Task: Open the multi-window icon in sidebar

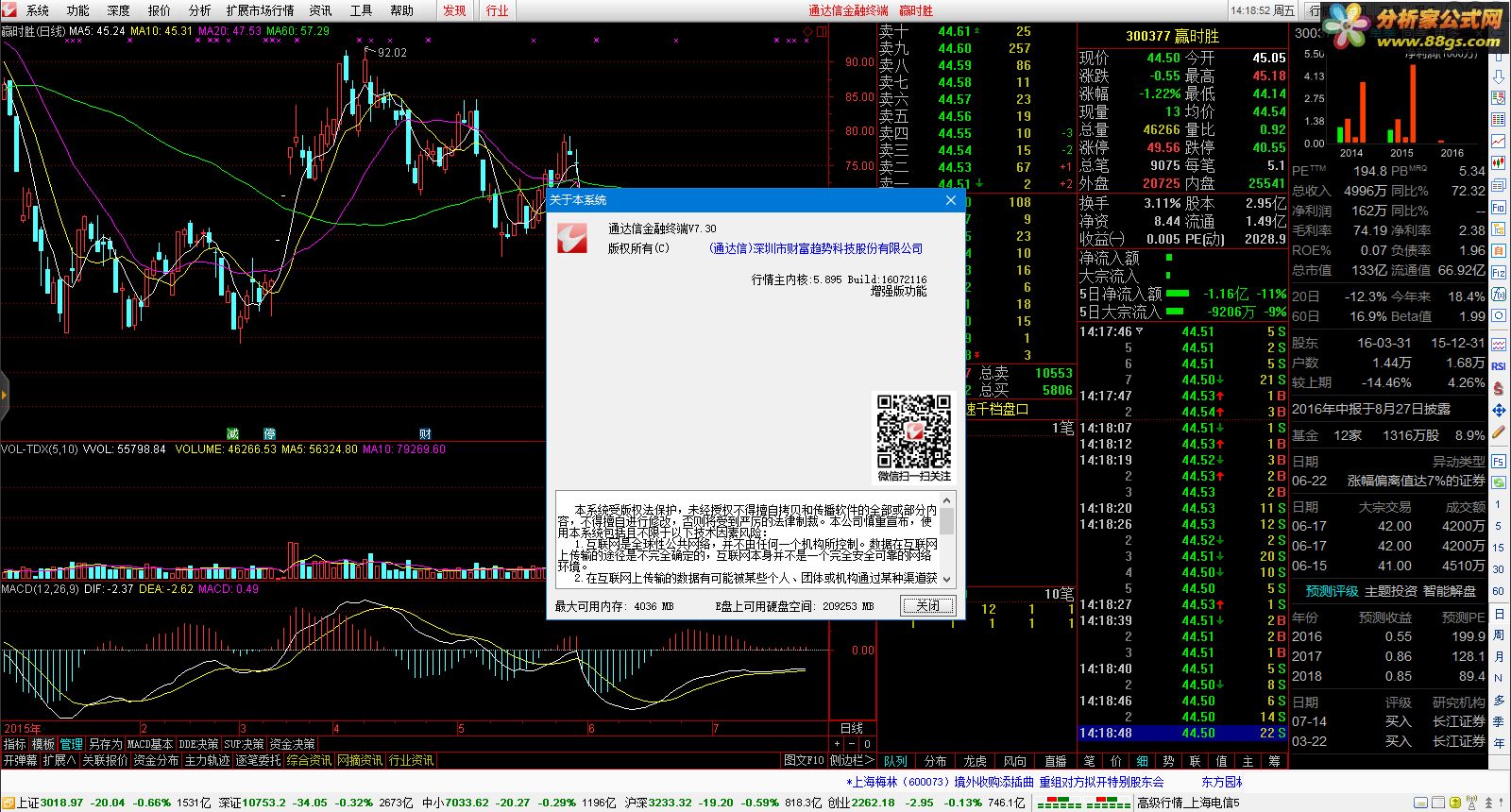Action: pos(1499,185)
